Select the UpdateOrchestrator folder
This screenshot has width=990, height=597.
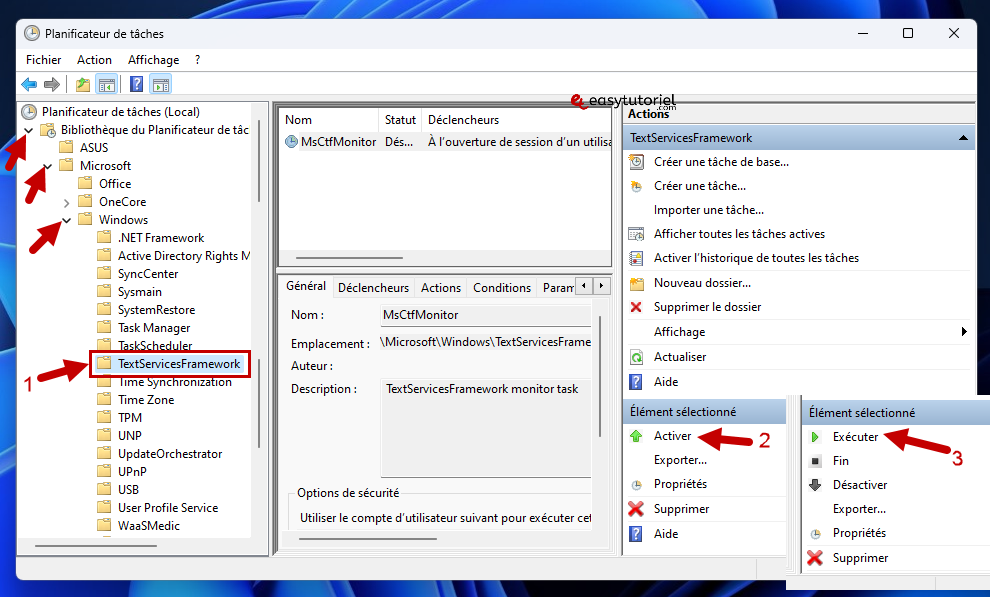(170, 454)
